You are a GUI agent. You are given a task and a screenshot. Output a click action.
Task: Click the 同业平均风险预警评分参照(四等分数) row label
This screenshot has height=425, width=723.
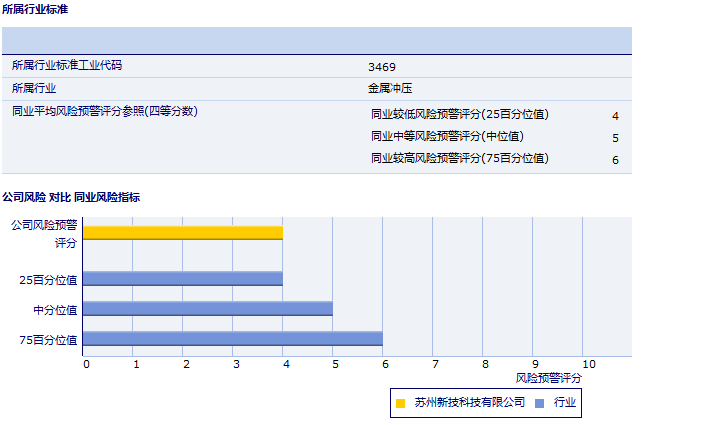click(x=104, y=111)
